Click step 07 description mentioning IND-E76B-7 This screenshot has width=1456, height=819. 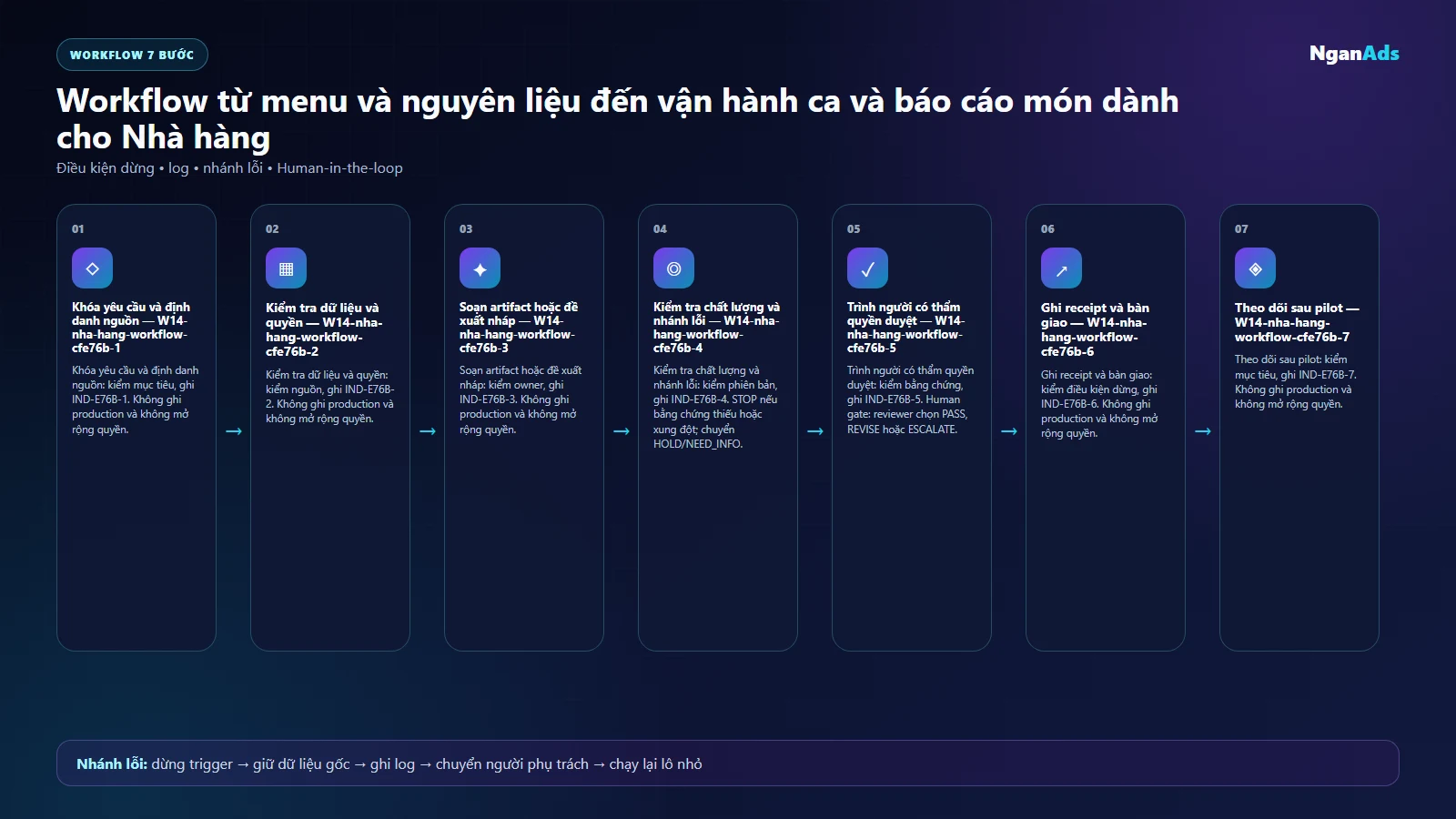(x=1296, y=382)
